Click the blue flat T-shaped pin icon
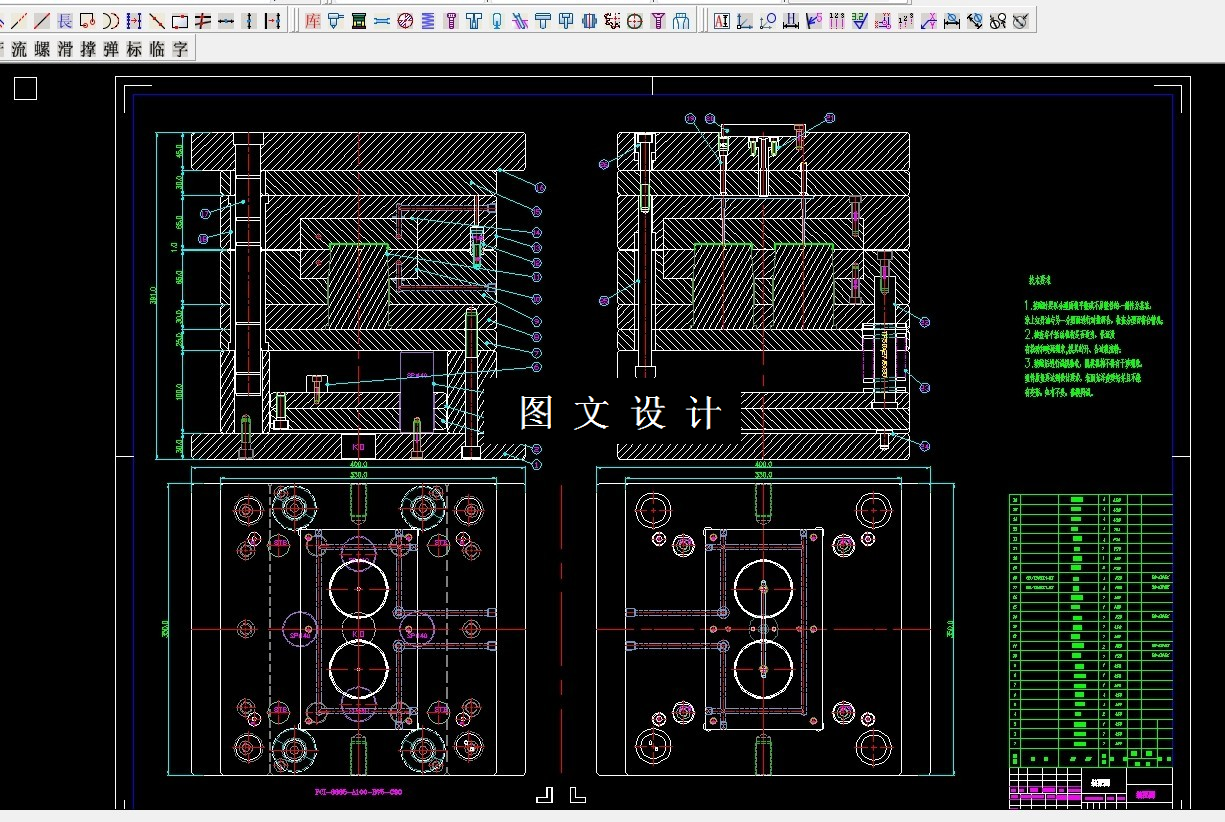Image resolution: width=1225 pixels, height=822 pixels. [x=543, y=20]
